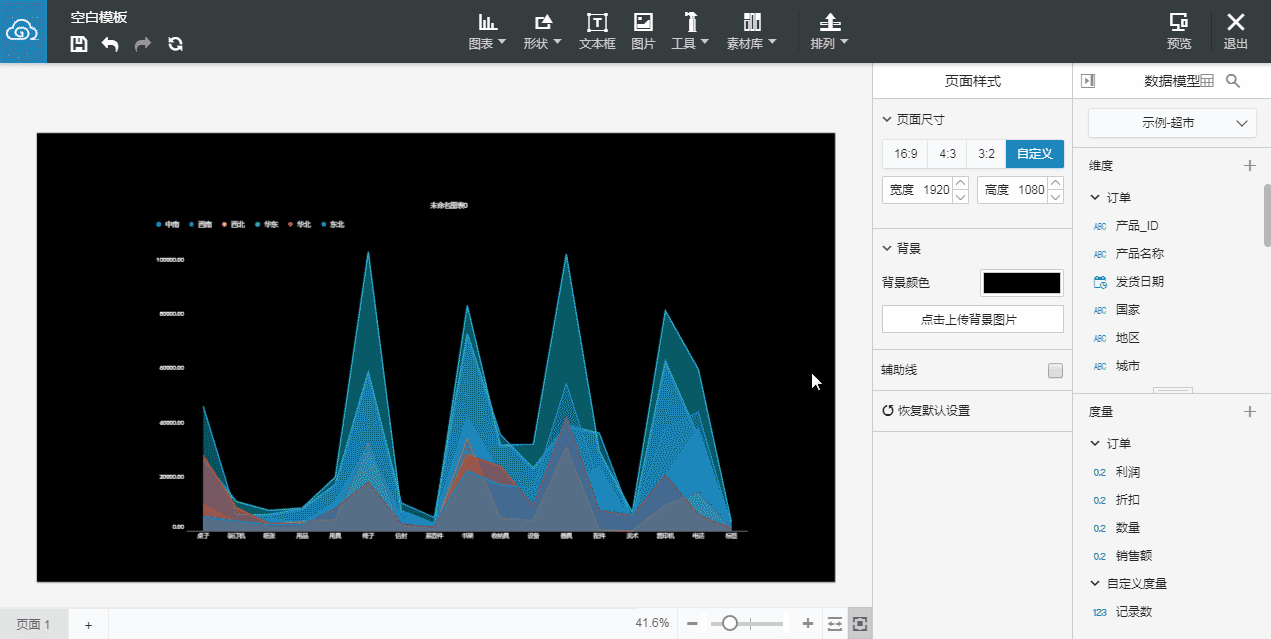1271x639 pixels.
Task: Search fields in the data model
Action: tap(1233, 81)
